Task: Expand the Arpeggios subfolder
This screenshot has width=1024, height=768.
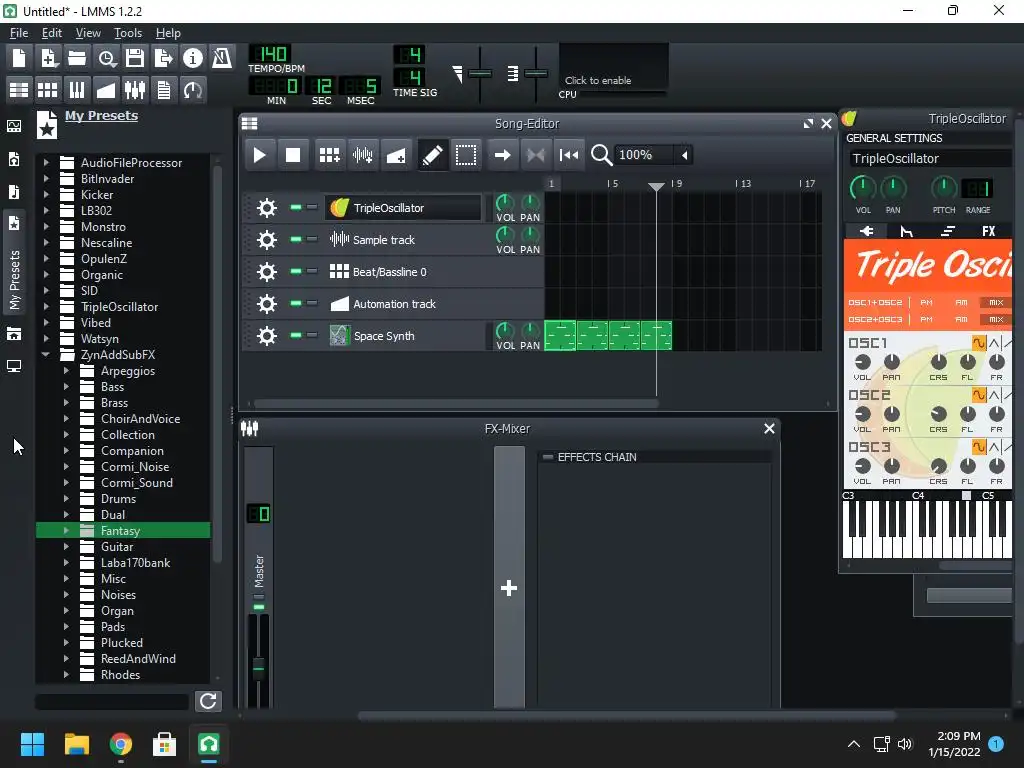Action: click(66, 370)
